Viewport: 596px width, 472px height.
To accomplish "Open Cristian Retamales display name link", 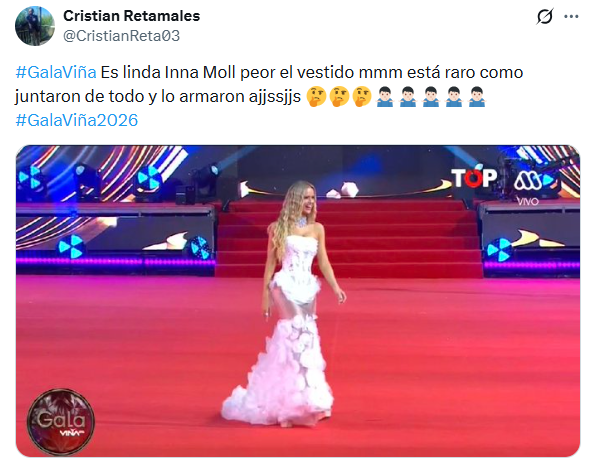I will [132, 16].
